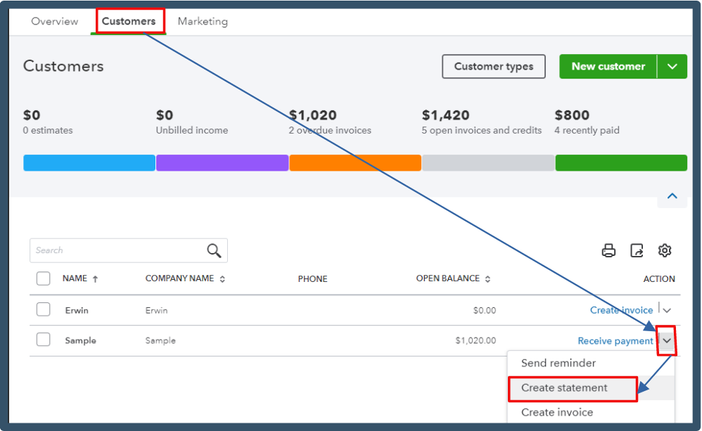Expand action dropdown in Sample row
Viewport: 702px width, 431px height.
pyautogui.click(x=667, y=341)
